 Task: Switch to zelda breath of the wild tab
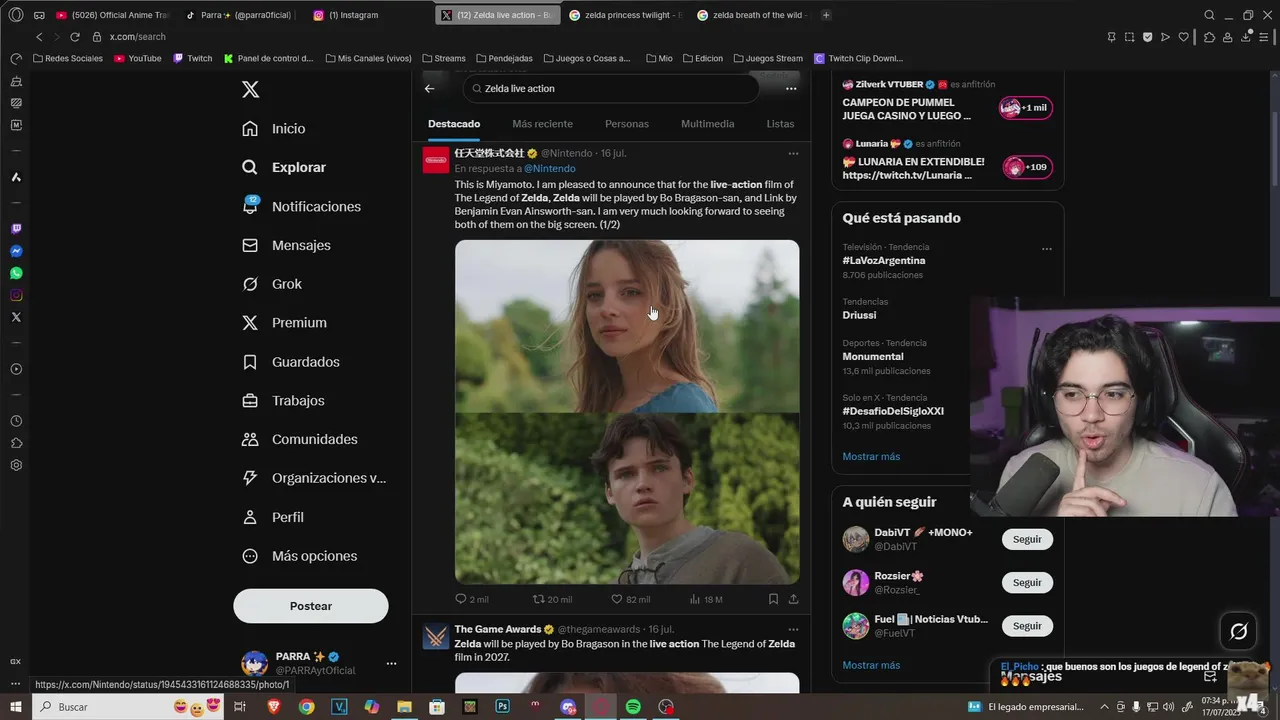(x=754, y=15)
